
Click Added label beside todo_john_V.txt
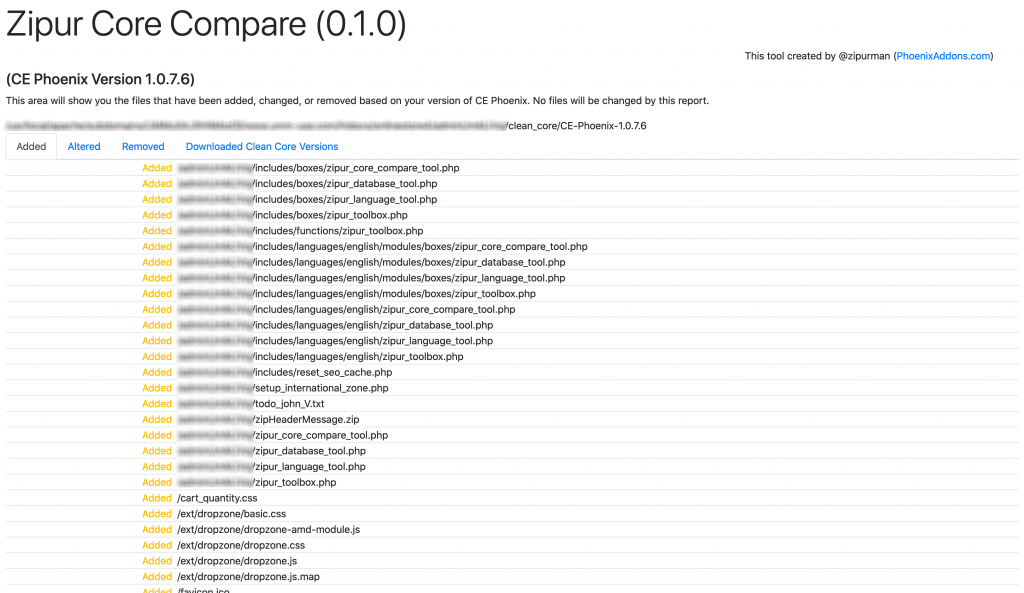tap(157, 403)
